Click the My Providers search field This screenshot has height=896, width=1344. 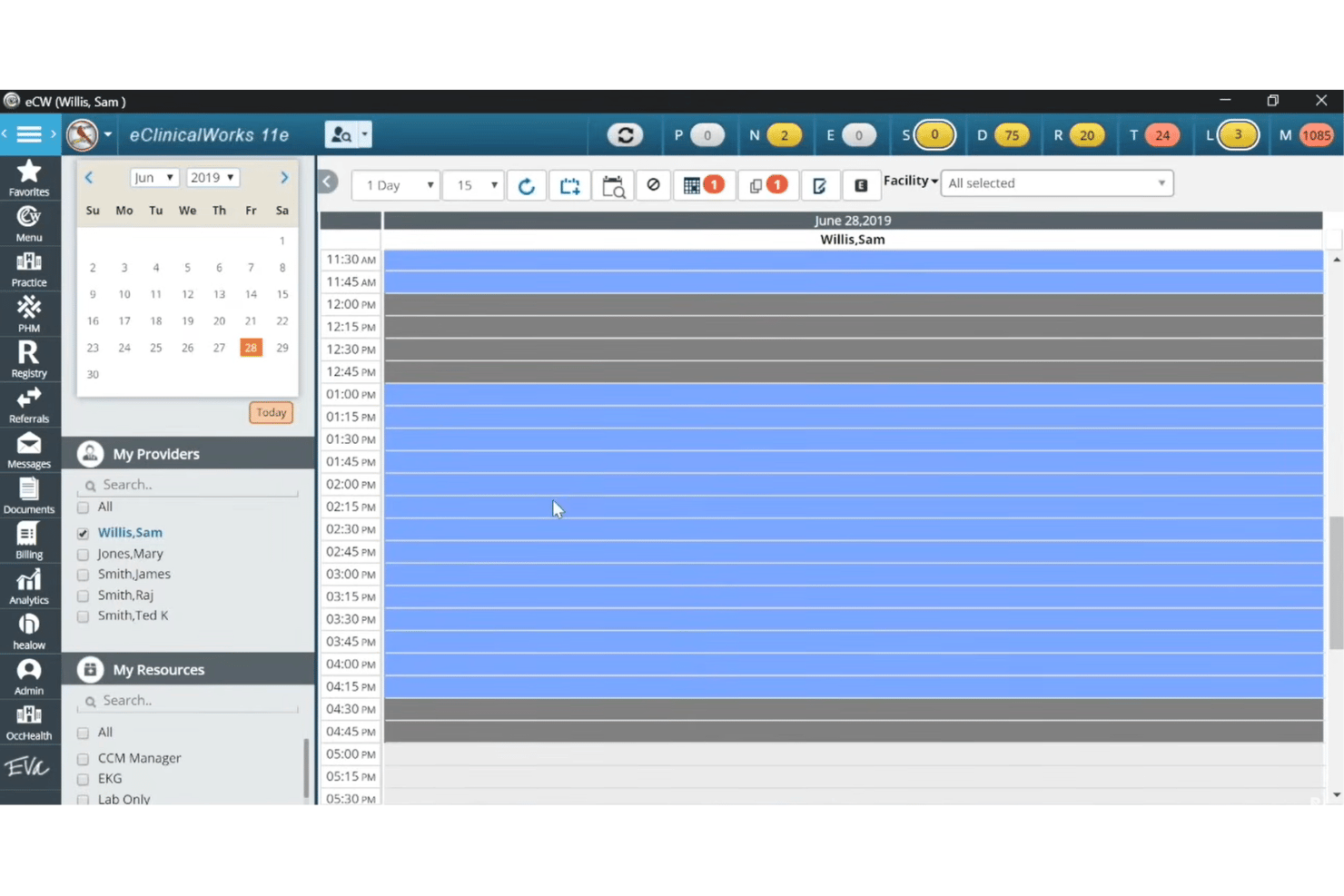tap(189, 485)
